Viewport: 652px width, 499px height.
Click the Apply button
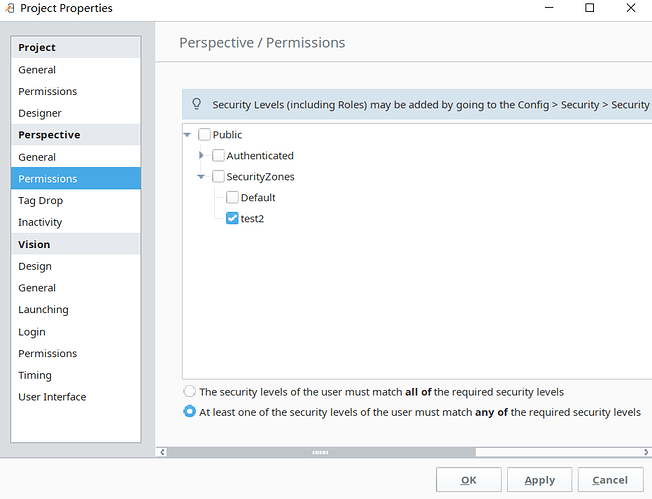point(539,480)
